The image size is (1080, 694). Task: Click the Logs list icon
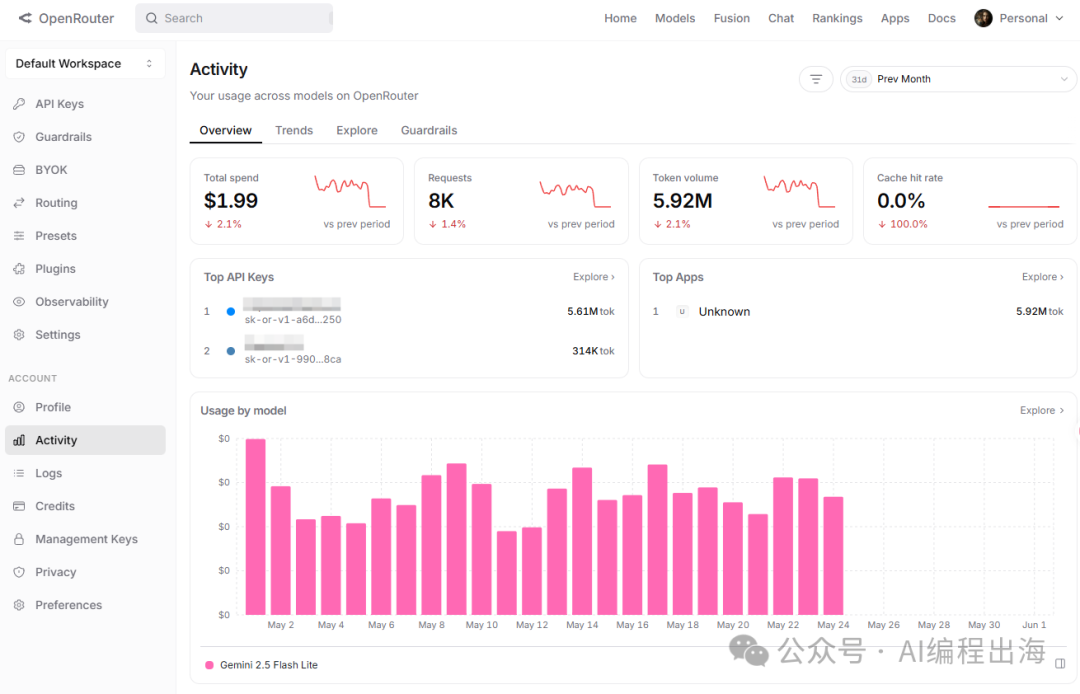tap(19, 474)
